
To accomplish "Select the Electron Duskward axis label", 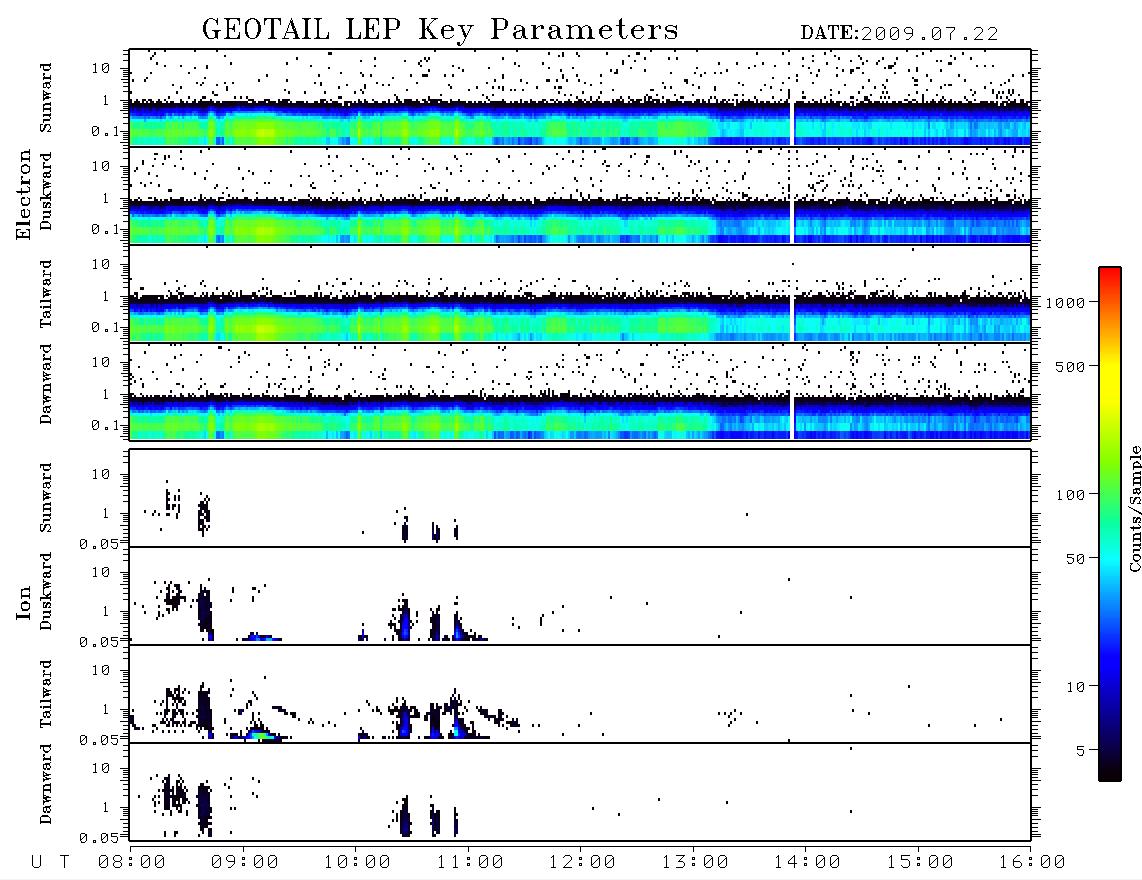I will tap(46, 191).
